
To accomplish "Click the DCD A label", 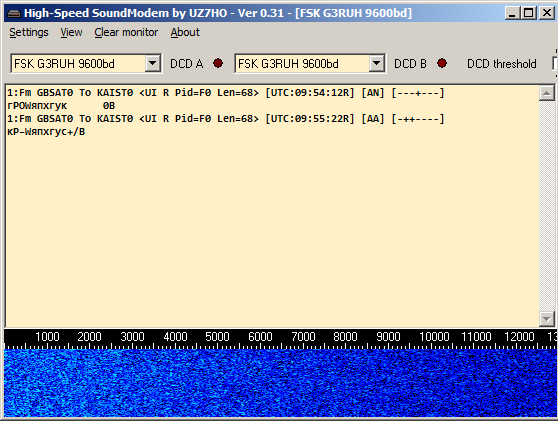I will click(x=186, y=64).
